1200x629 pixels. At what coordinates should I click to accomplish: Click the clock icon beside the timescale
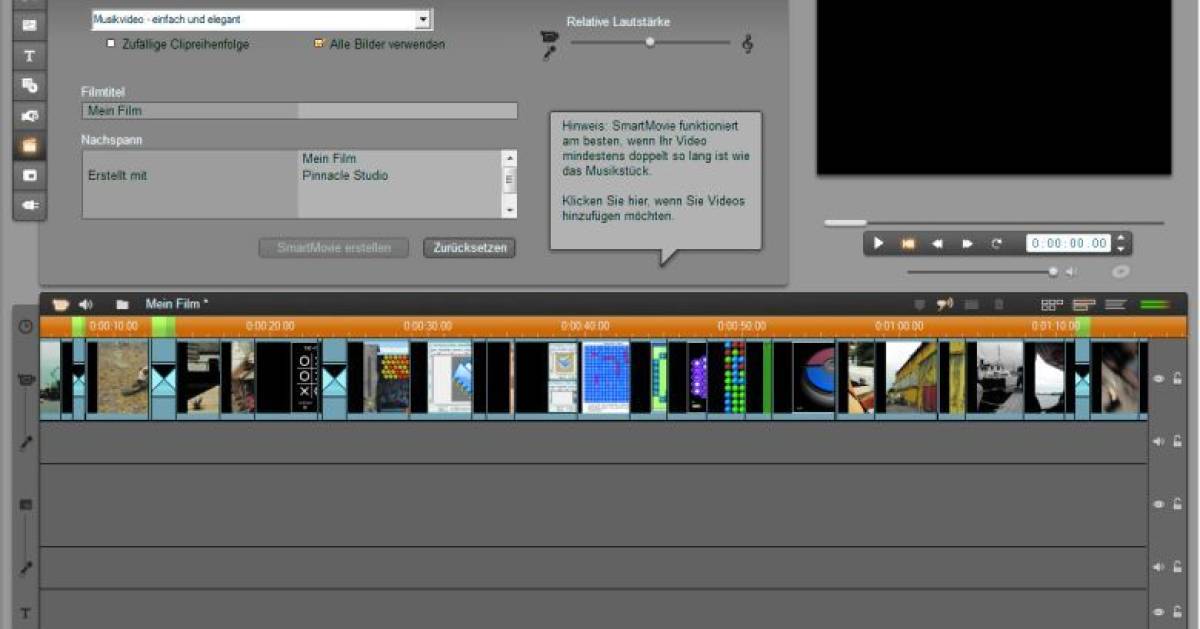[26, 326]
